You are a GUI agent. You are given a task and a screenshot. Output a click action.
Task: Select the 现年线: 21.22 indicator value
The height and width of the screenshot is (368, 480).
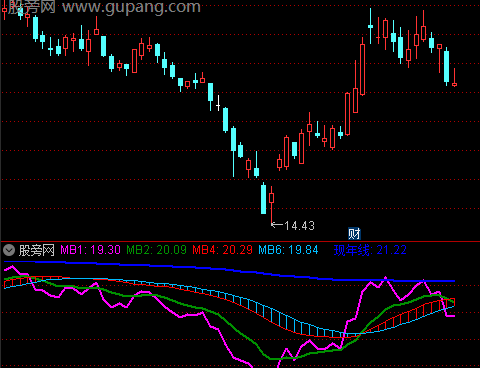(370, 250)
